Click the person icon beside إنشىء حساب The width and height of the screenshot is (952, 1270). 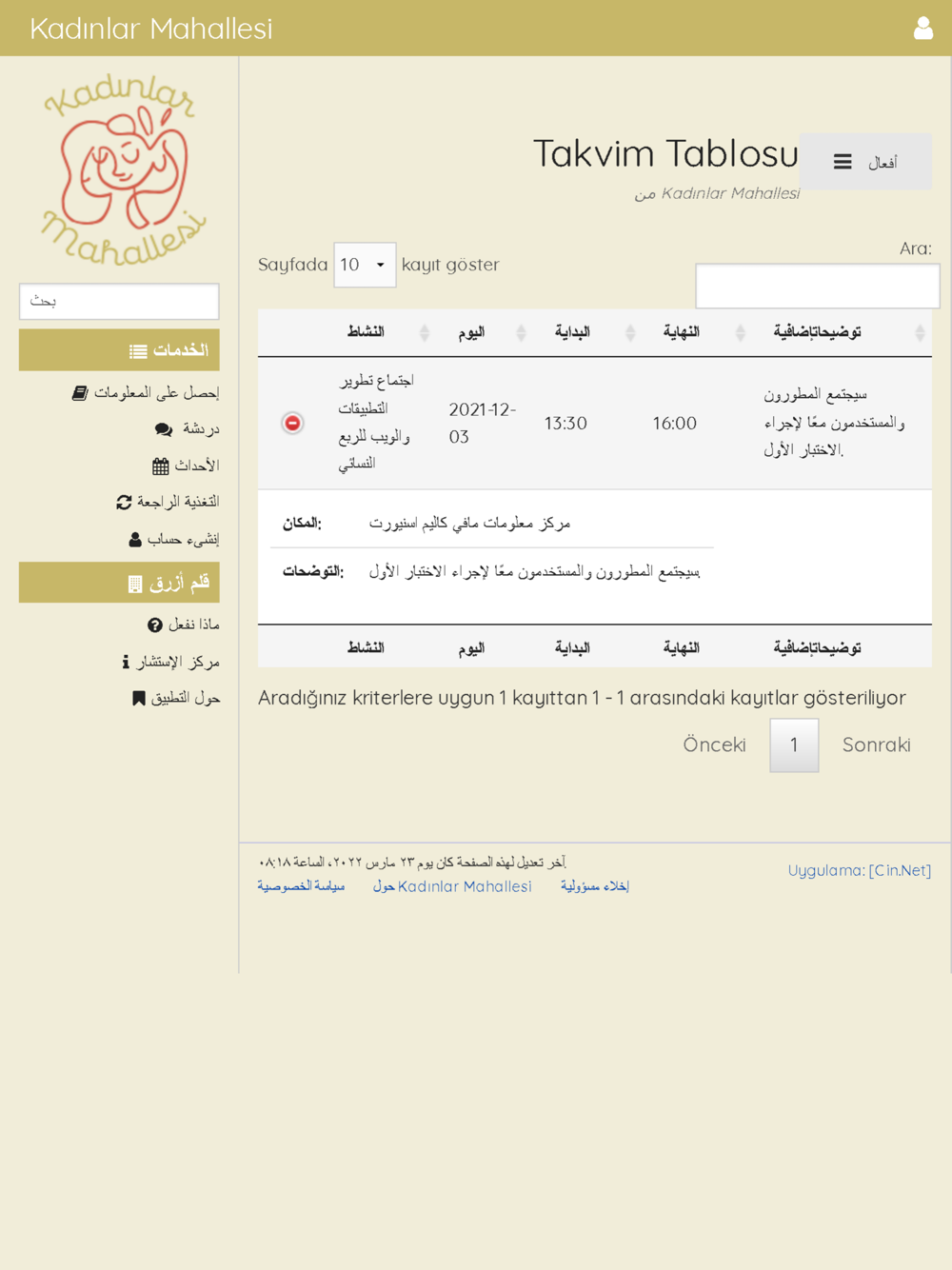coord(135,540)
